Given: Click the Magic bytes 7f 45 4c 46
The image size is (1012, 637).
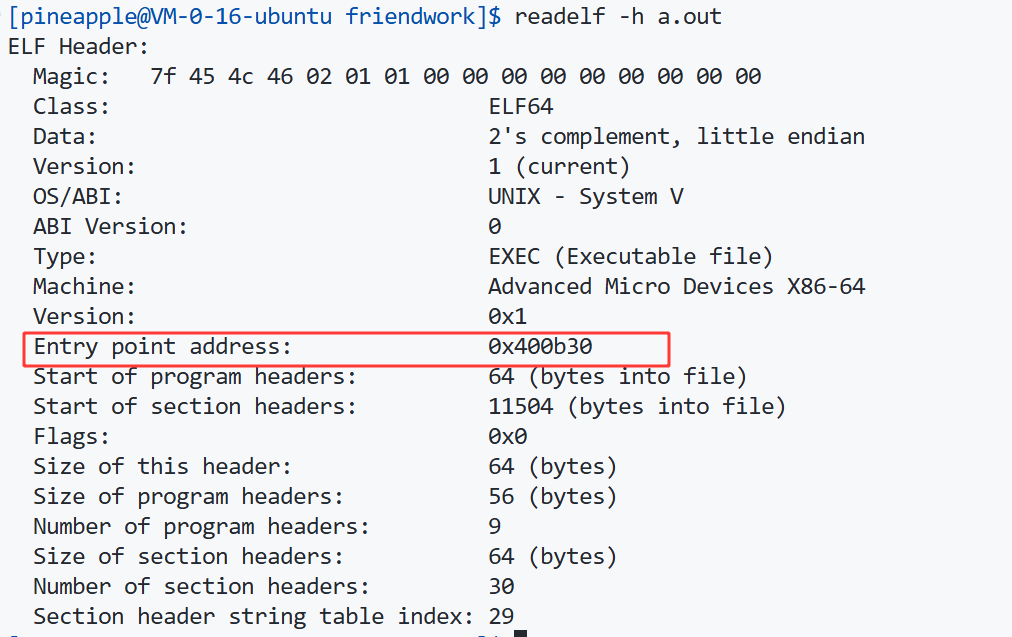Looking at the screenshot, I should coord(221,77).
